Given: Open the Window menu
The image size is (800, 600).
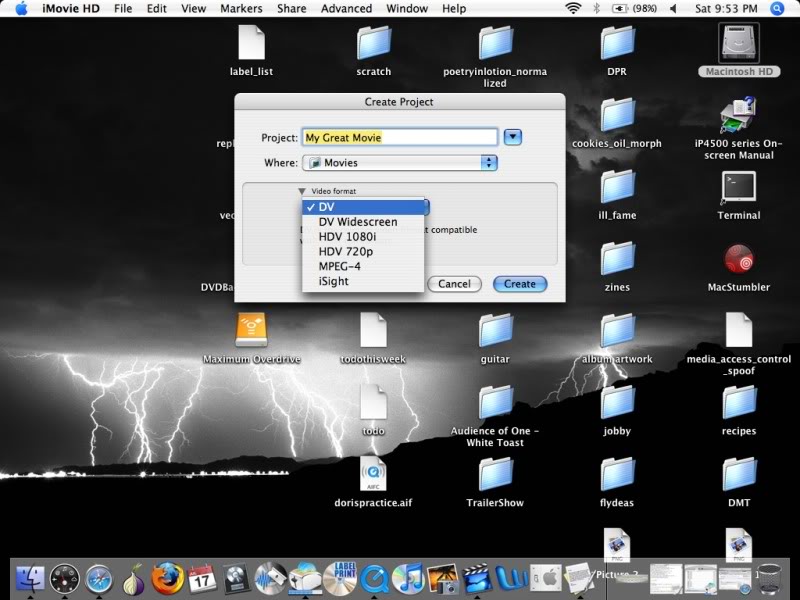Looking at the screenshot, I should [407, 9].
